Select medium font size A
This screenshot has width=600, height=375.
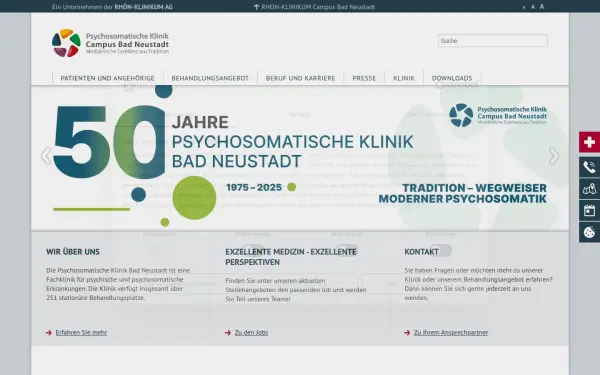coord(533,7)
